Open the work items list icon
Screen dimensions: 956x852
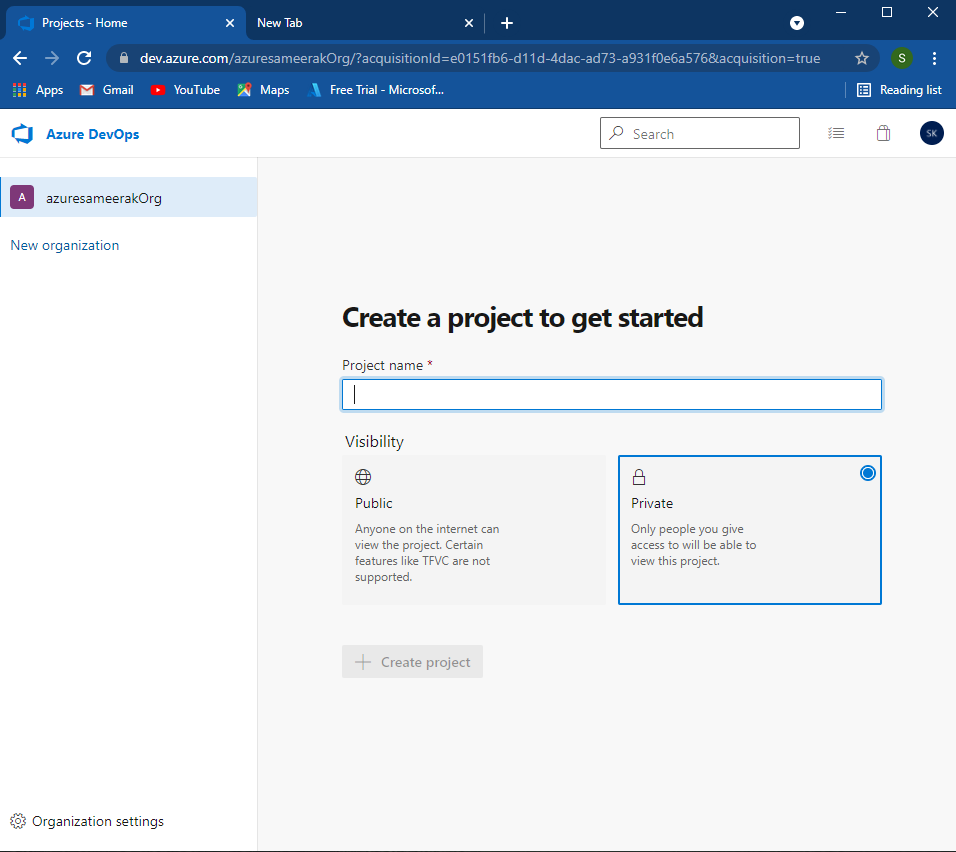[836, 132]
